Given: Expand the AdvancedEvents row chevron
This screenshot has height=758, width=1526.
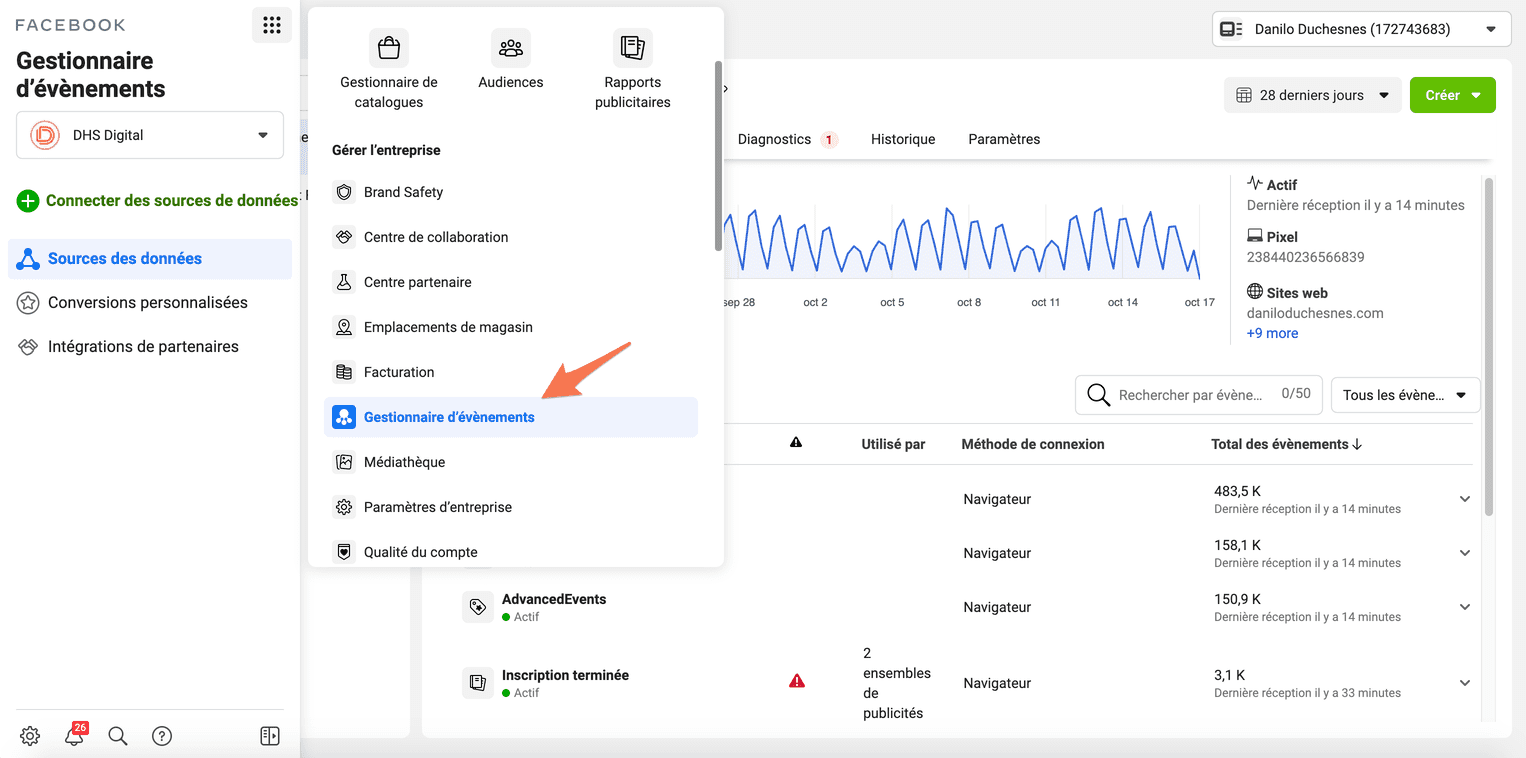Looking at the screenshot, I should click(x=1465, y=607).
